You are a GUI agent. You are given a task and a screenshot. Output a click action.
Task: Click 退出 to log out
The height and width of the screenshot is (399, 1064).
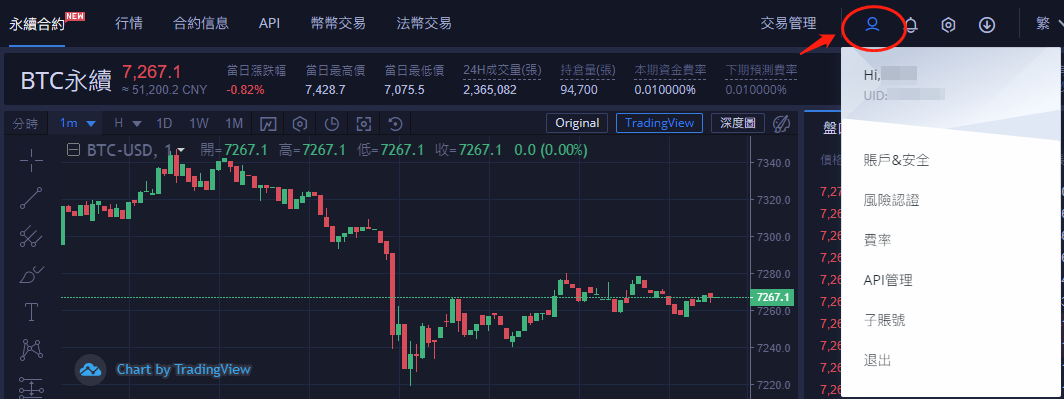click(877, 360)
